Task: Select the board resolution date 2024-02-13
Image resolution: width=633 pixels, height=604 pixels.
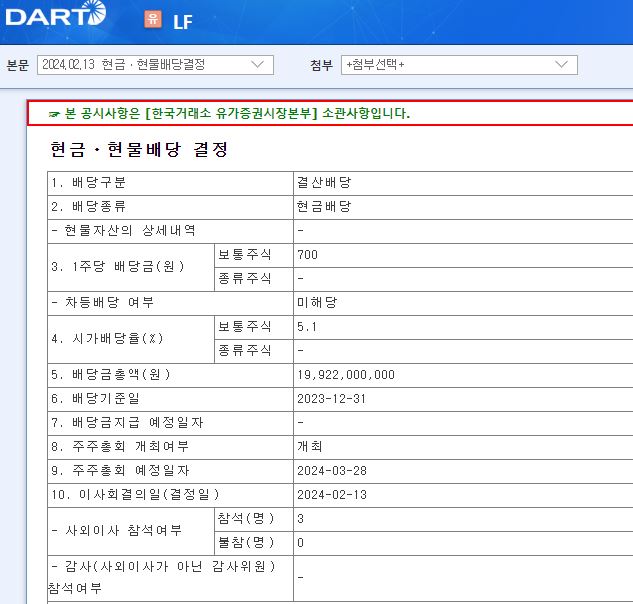Action: tap(332, 495)
